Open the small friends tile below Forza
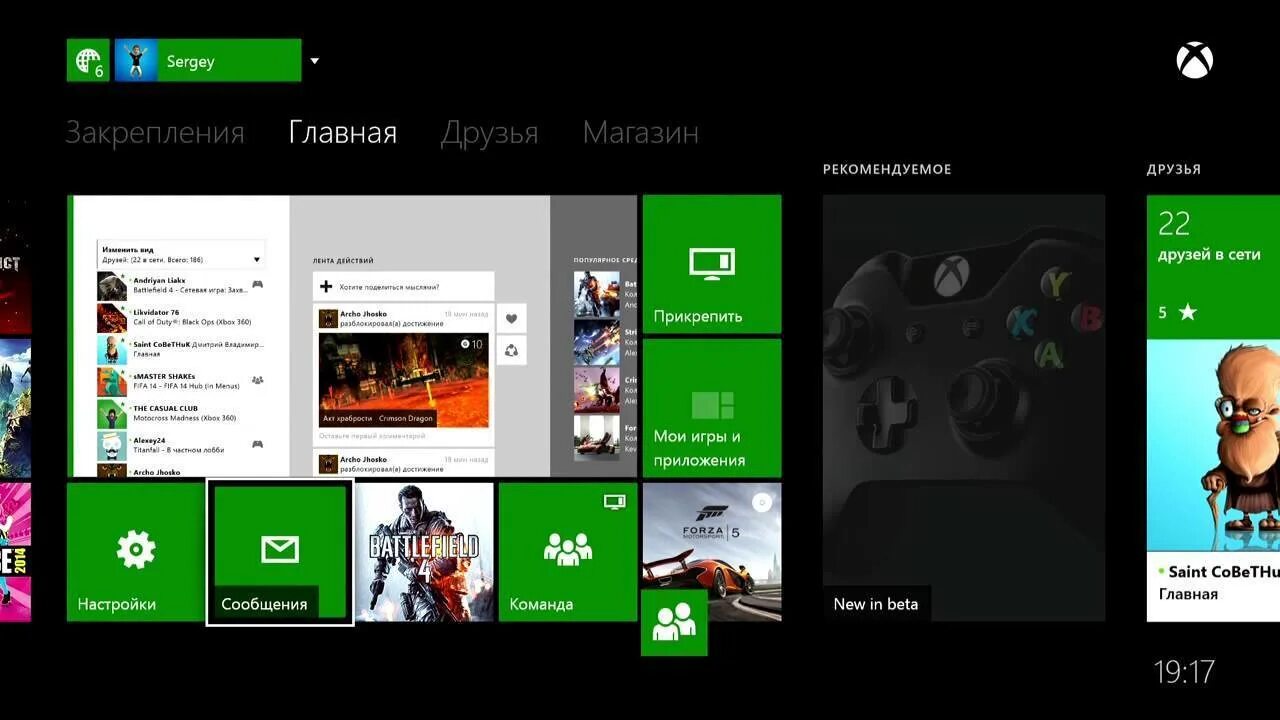This screenshot has width=1280, height=720. (674, 622)
